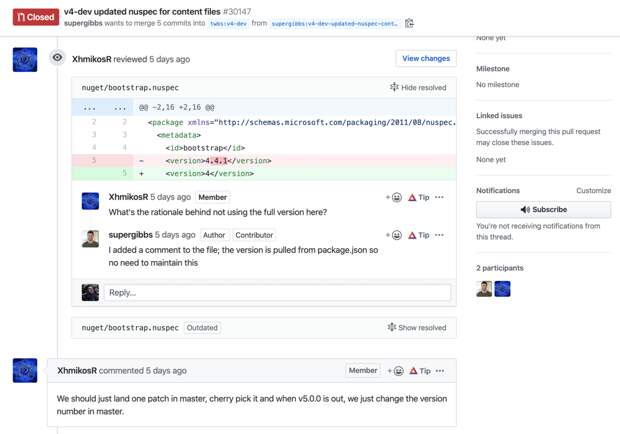Viewport: 620px width, 434px height.
Task: Open XhmikosR avatar beside the review
Action: (x=25, y=60)
